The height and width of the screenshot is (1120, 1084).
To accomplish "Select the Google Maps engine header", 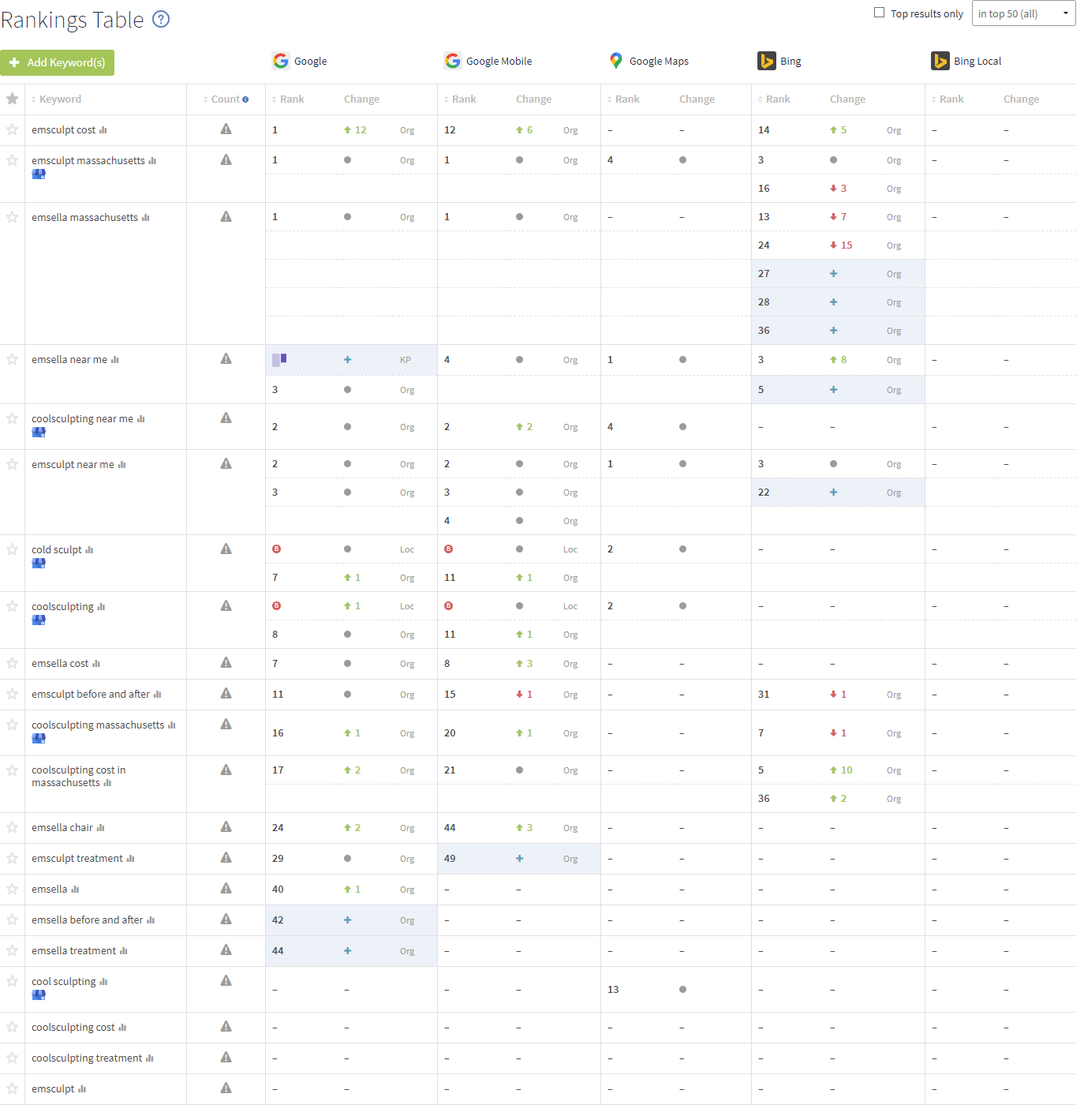I will tap(649, 61).
